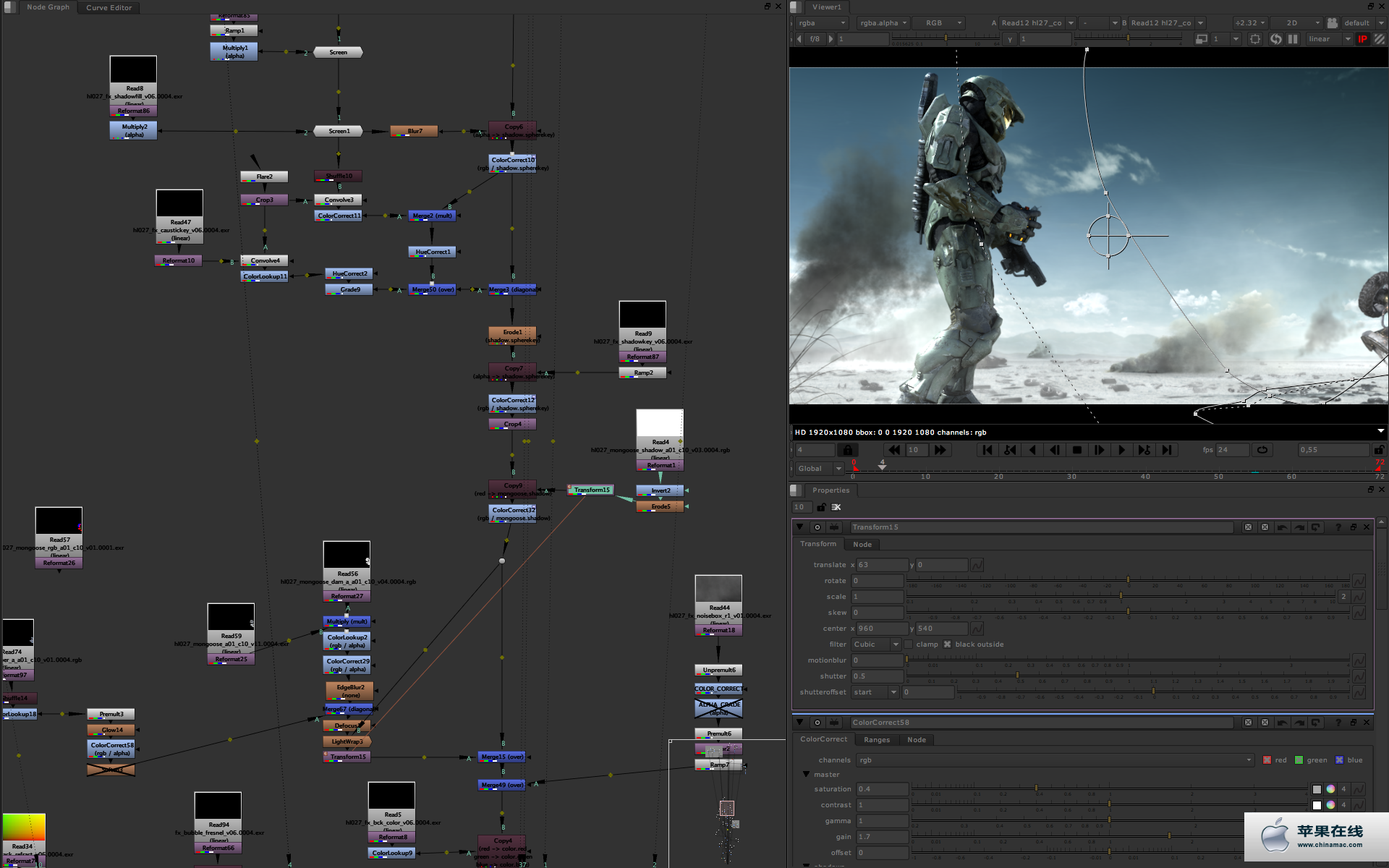Open the rgba channel dropdown

click(823, 23)
